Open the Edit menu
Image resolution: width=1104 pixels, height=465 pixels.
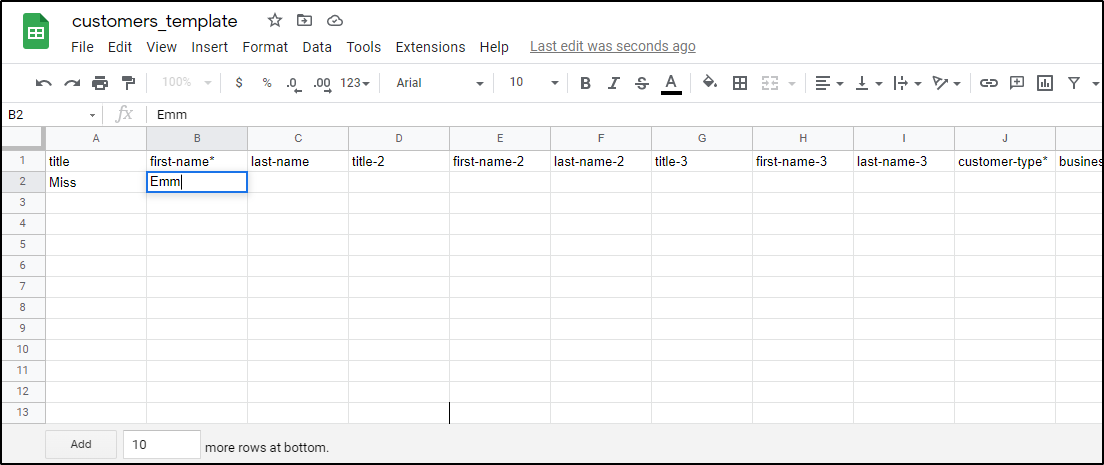click(120, 46)
